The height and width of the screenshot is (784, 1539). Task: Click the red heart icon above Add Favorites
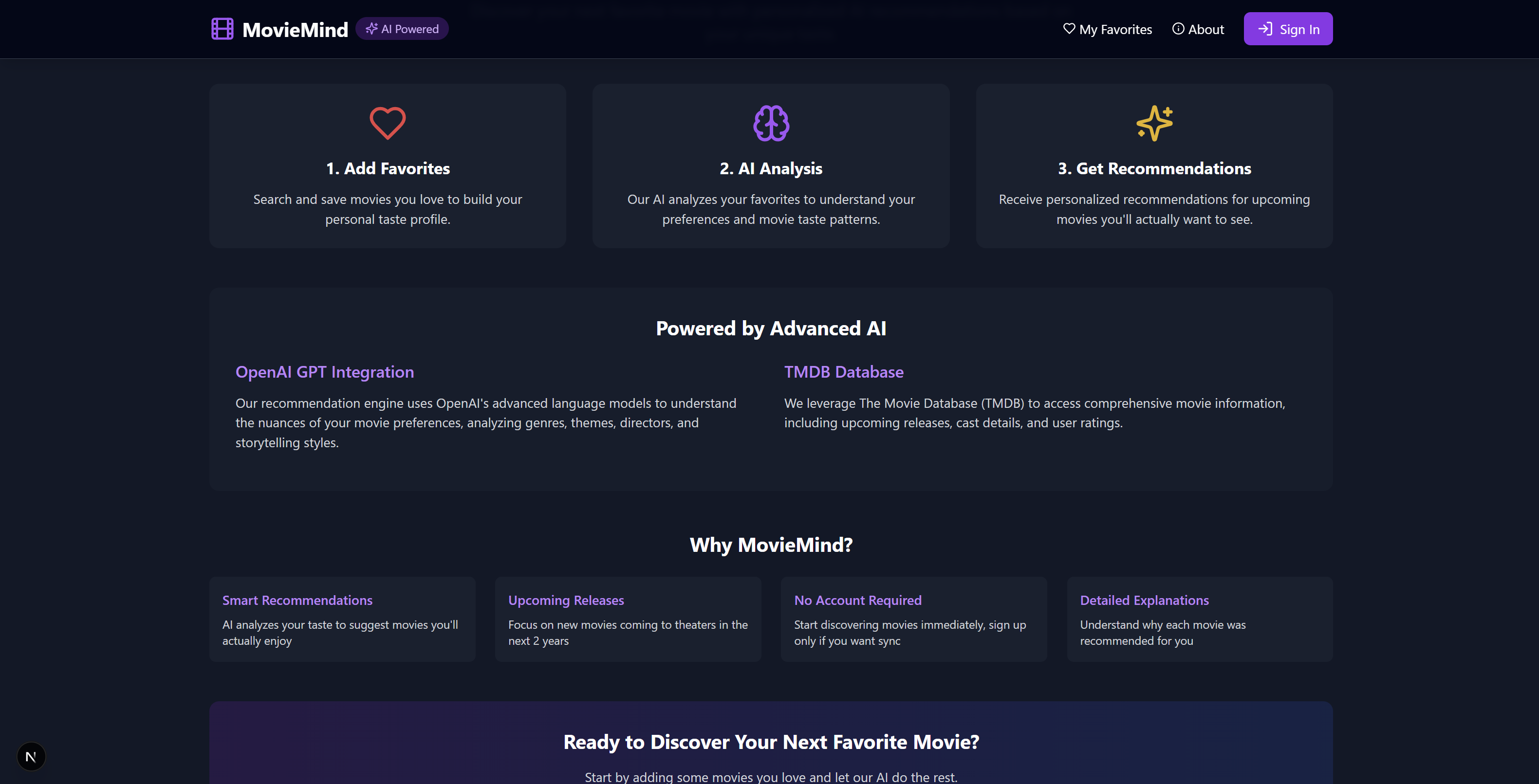387,123
